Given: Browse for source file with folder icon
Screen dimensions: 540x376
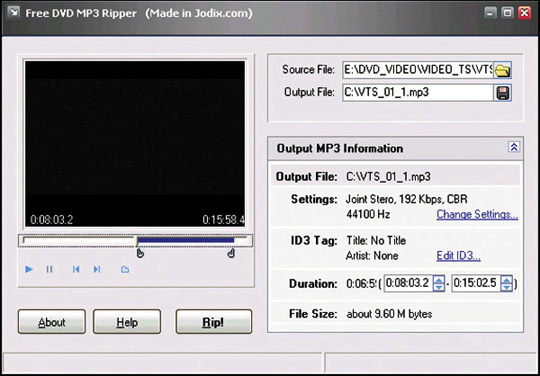Looking at the screenshot, I should 502,70.
